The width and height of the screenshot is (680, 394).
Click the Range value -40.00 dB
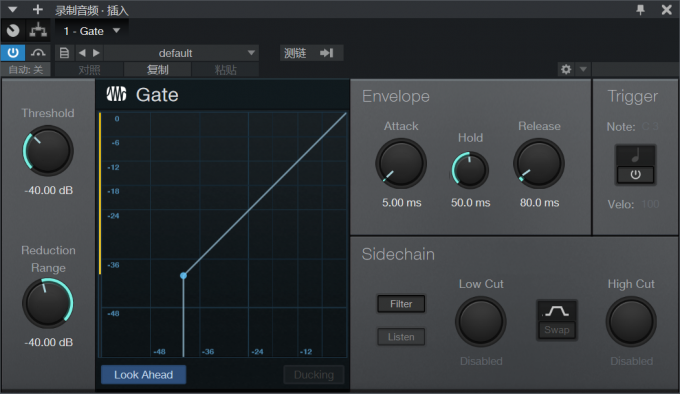(49, 342)
